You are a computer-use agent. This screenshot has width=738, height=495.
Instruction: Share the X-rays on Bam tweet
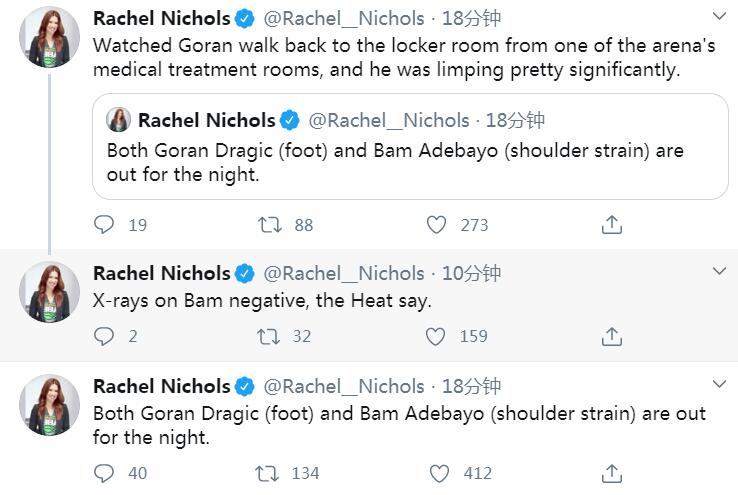coord(612,337)
